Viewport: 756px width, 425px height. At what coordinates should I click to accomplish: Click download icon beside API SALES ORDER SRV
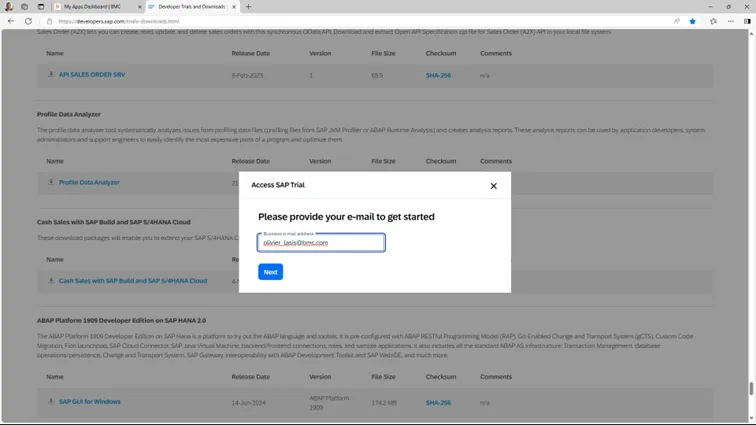pos(51,74)
